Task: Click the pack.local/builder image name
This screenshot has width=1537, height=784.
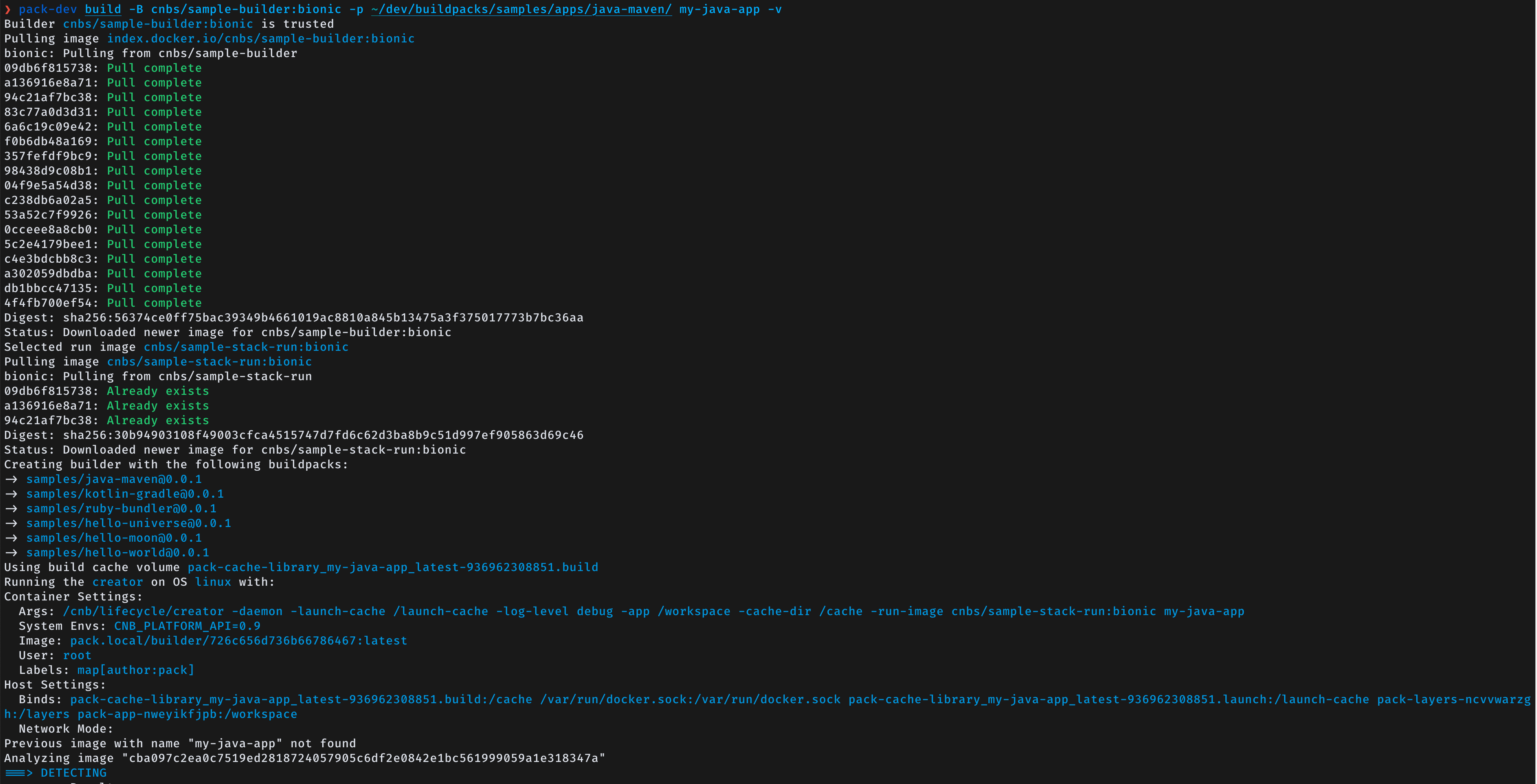Action: (238, 641)
